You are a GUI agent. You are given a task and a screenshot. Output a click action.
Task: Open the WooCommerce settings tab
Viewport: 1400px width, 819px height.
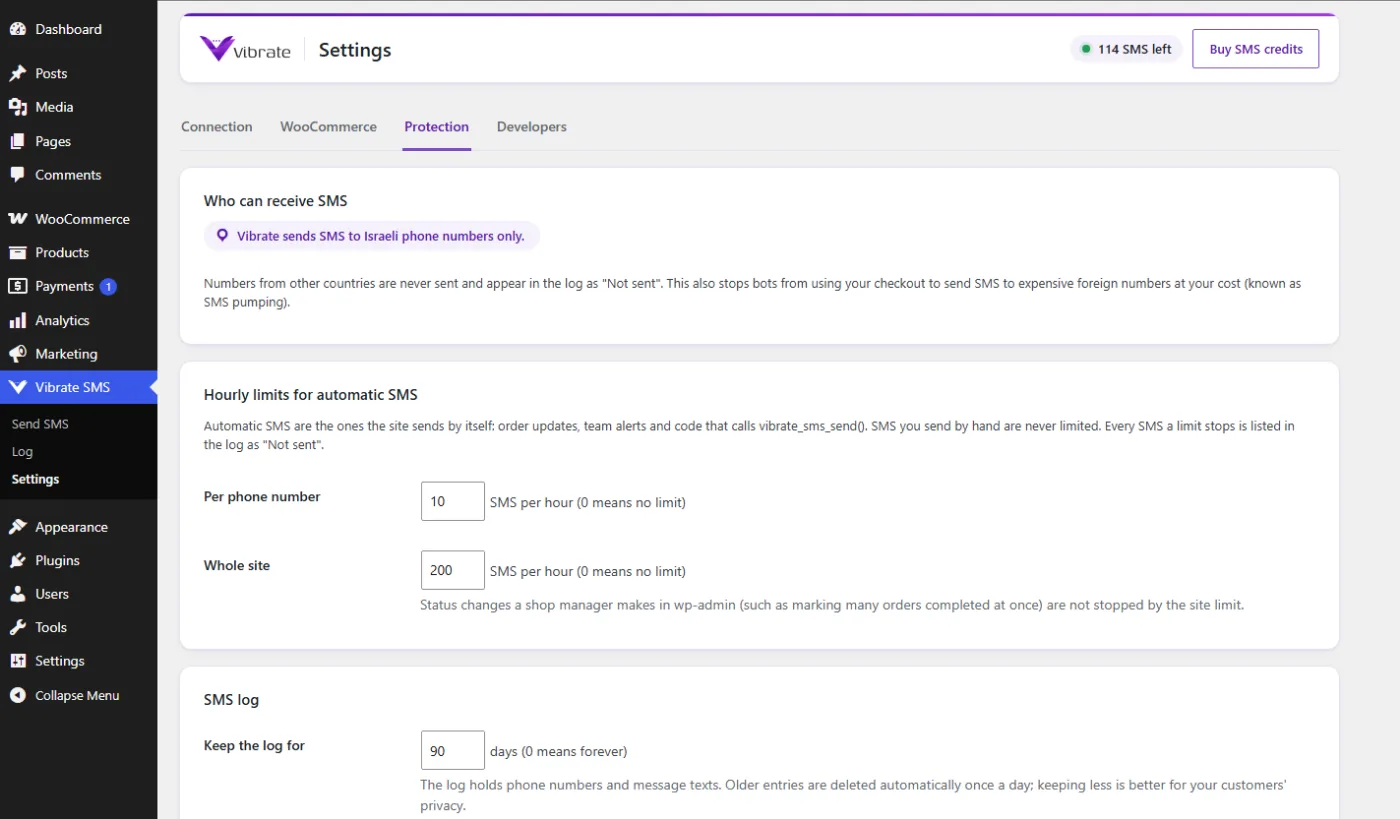328,127
